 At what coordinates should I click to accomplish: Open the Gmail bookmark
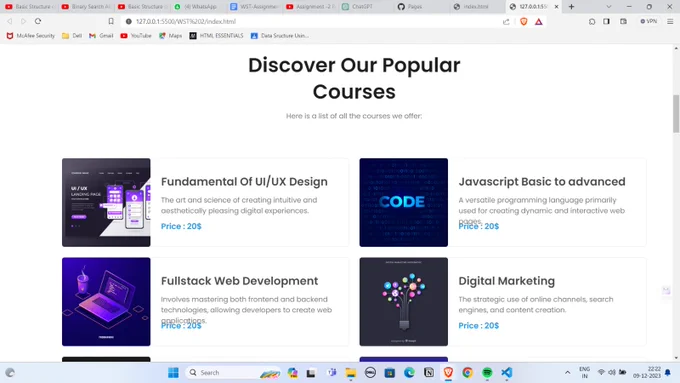point(101,36)
